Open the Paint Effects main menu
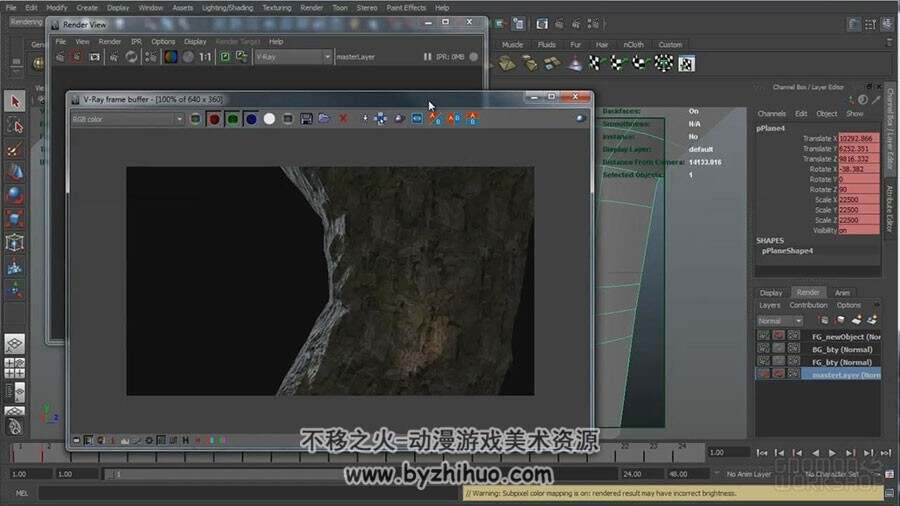The width and height of the screenshot is (900, 506). click(406, 8)
